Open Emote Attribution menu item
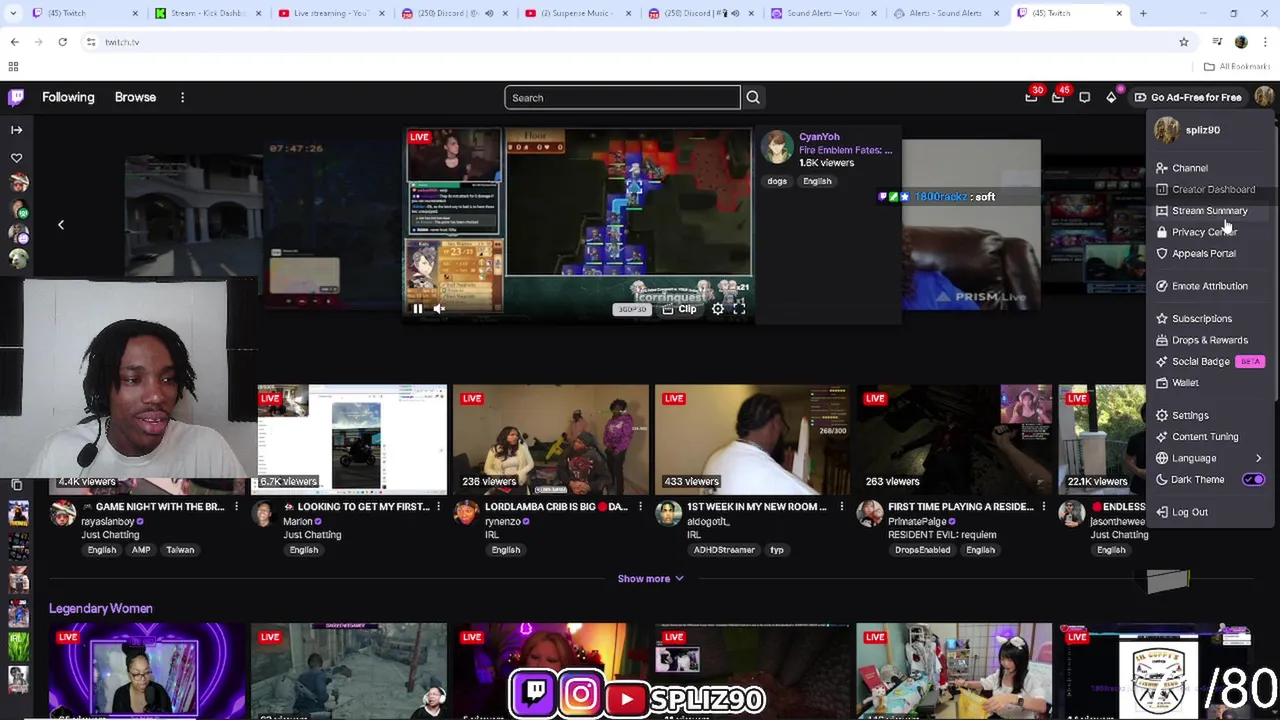Viewport: 1280px width, 720px height. click(x=1210, y=286)
